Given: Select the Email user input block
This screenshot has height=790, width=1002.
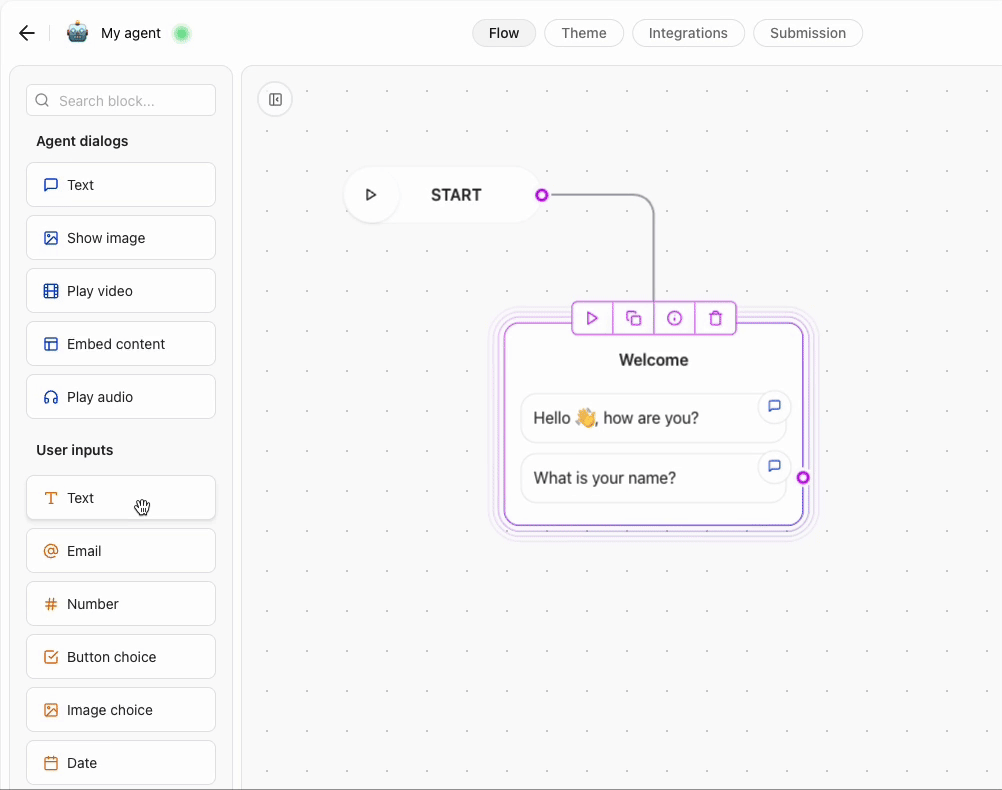Looking at the screenshot, I should (x=120, y=550).
